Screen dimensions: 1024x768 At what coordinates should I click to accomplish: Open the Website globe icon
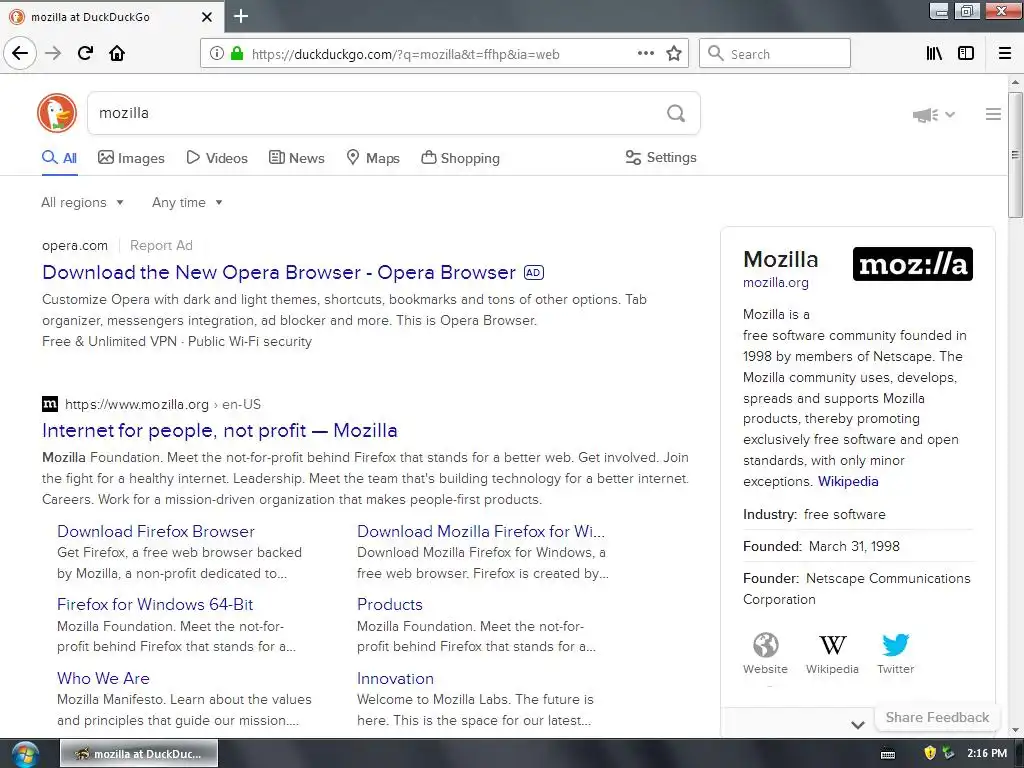765,645
